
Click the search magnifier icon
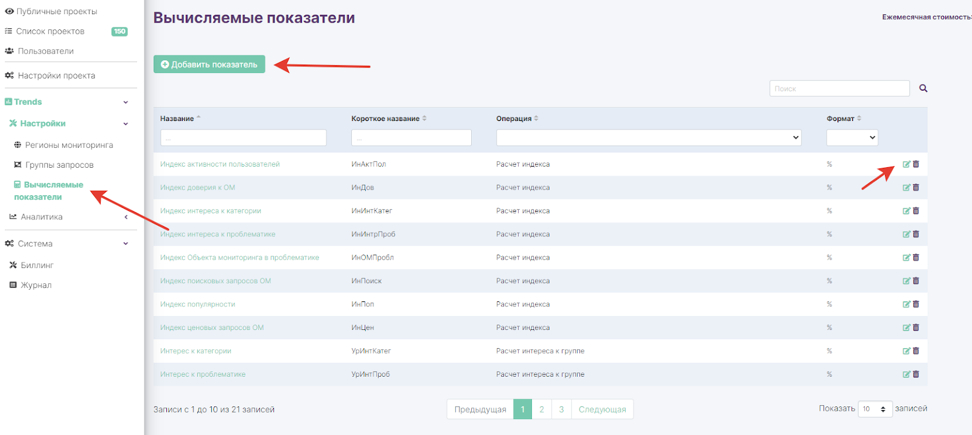pos(923,89)
